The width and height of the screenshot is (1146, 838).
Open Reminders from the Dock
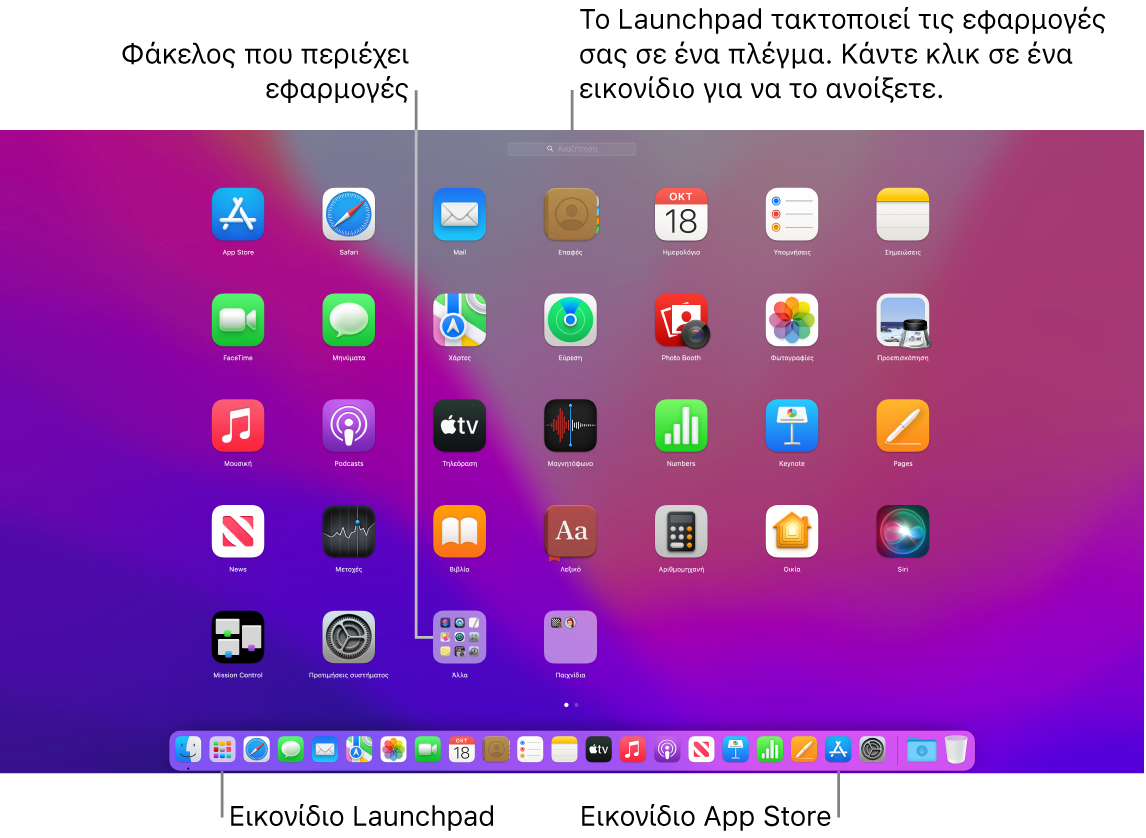click(530, 750)
